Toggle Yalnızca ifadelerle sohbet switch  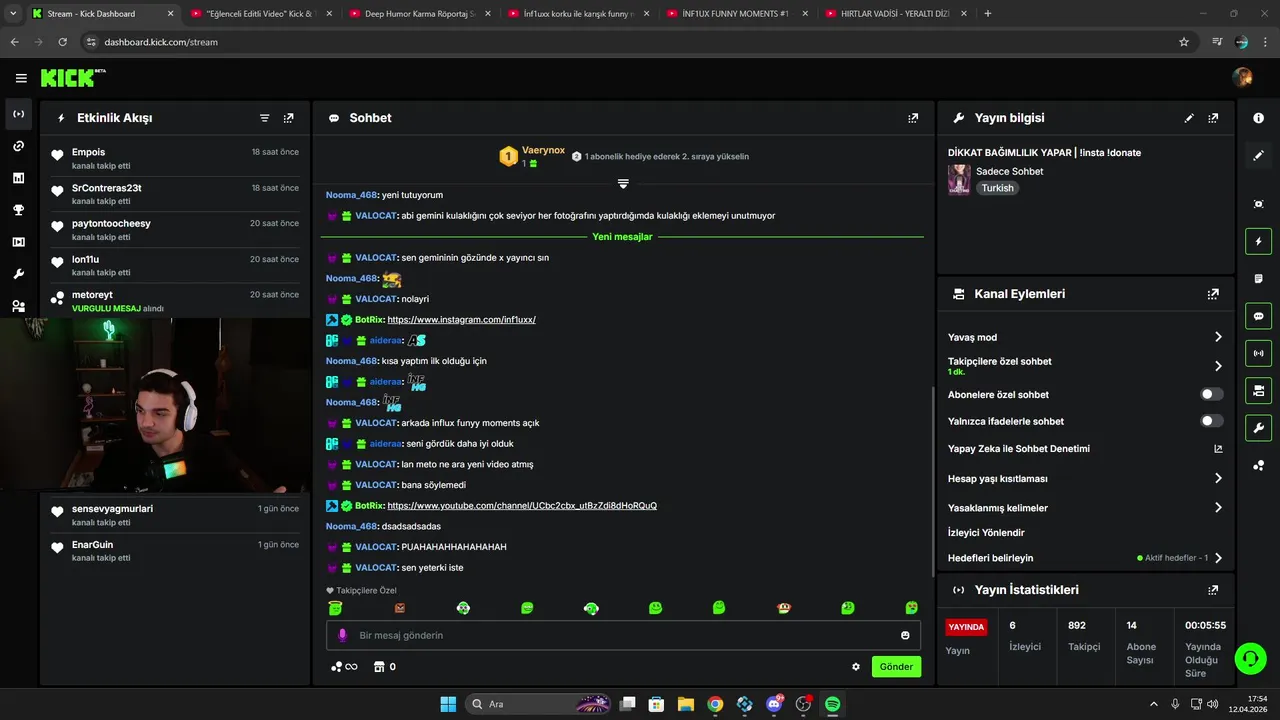pyautogui.click(x=1211, y=421)
